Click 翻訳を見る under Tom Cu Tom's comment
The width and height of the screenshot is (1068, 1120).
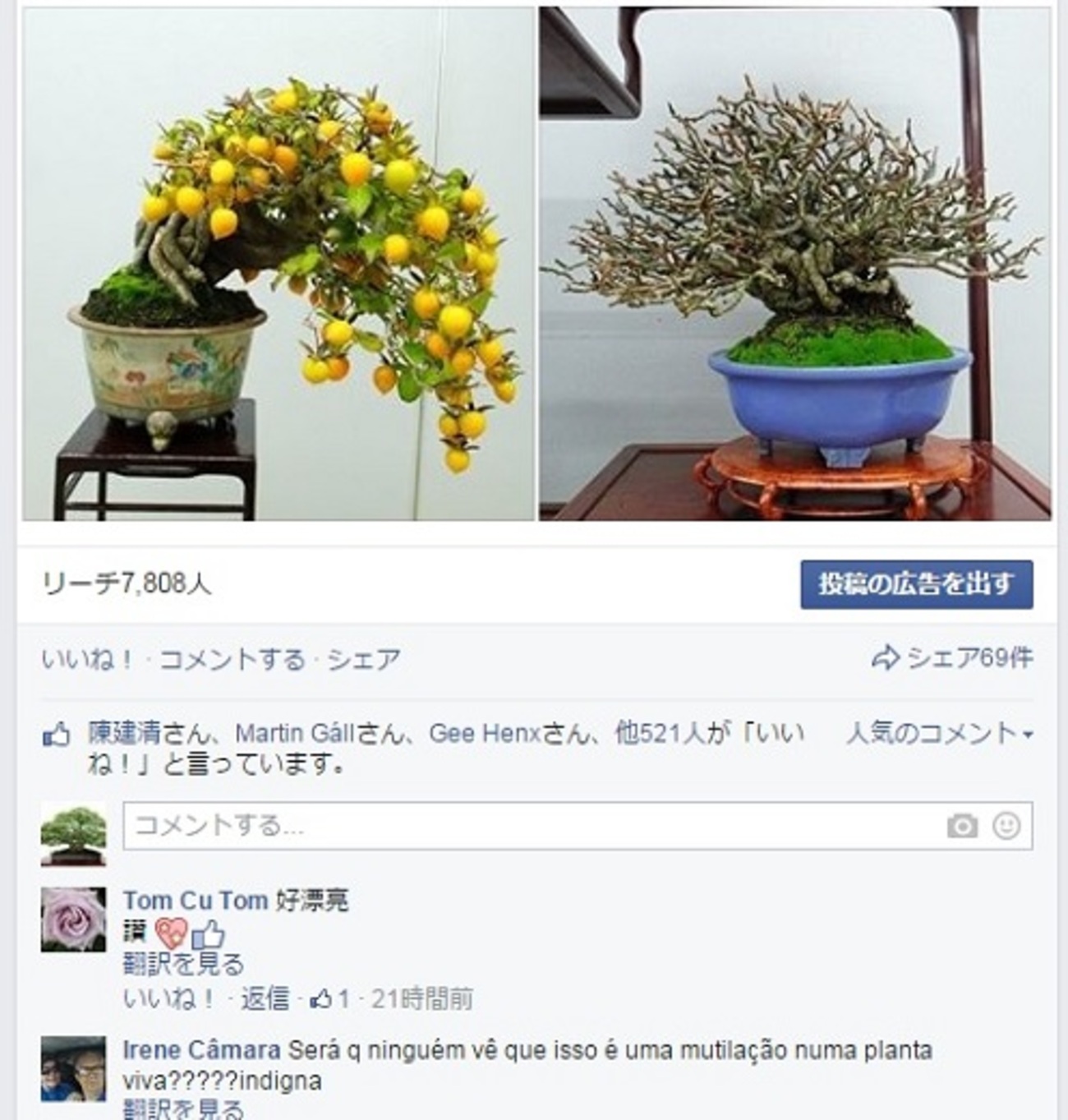click(183, 963)
